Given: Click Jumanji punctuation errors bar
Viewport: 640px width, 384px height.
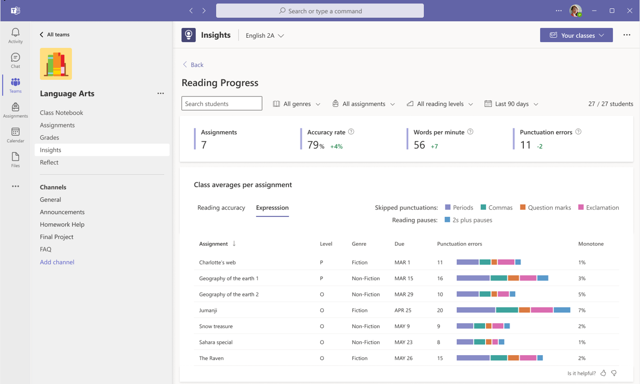Looking at the screenshot, I should (513, 310).
